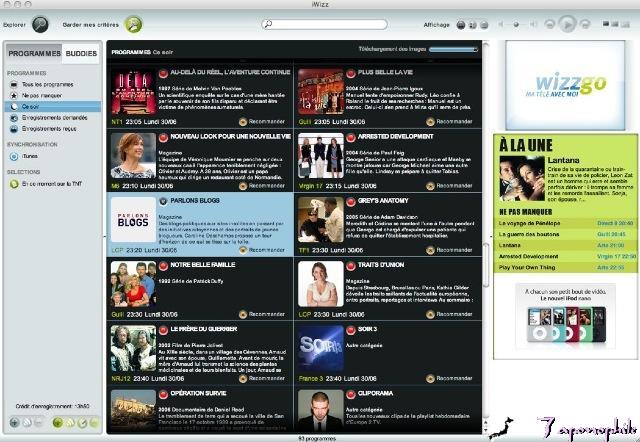Click the wizzgo logo banner
Screen dimensions: 640x442
[565, 85]
